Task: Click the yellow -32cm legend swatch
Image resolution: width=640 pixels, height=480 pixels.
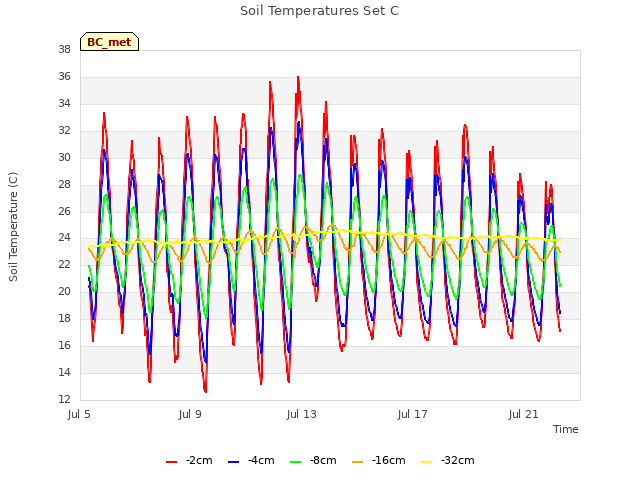Action: [x=427, y=461]
